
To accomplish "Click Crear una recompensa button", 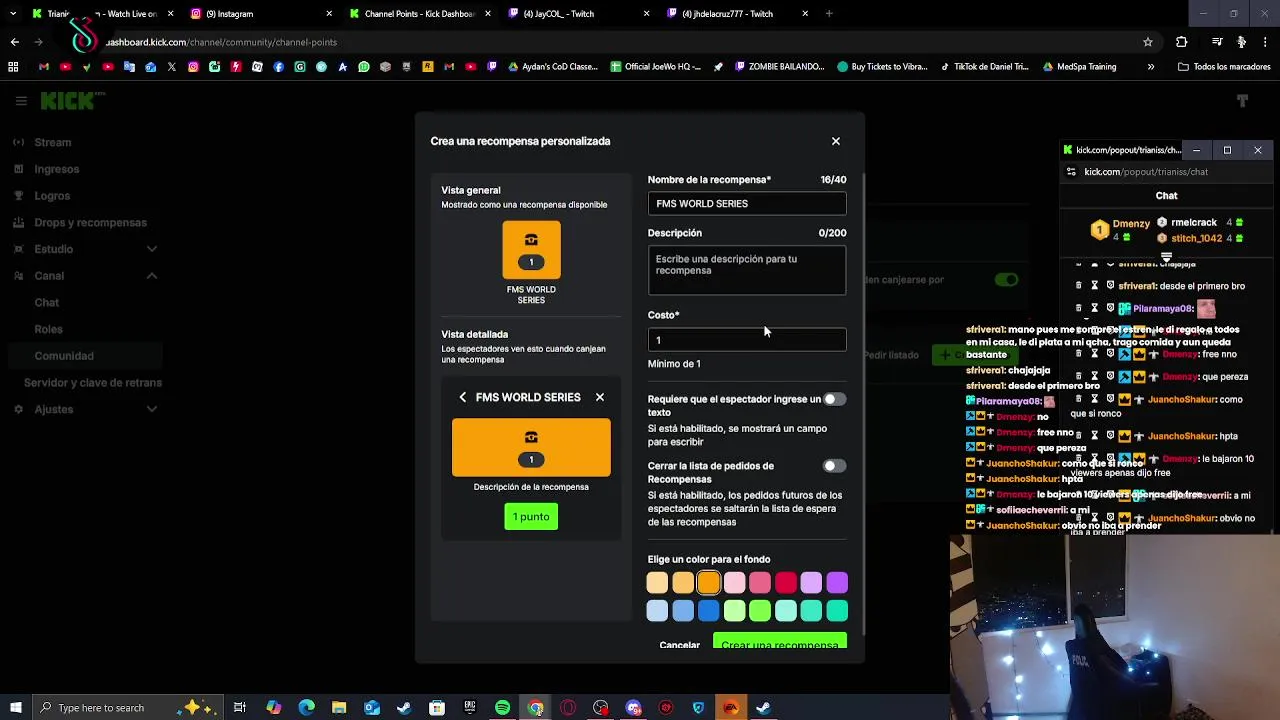I will click(x=780, y=641).
